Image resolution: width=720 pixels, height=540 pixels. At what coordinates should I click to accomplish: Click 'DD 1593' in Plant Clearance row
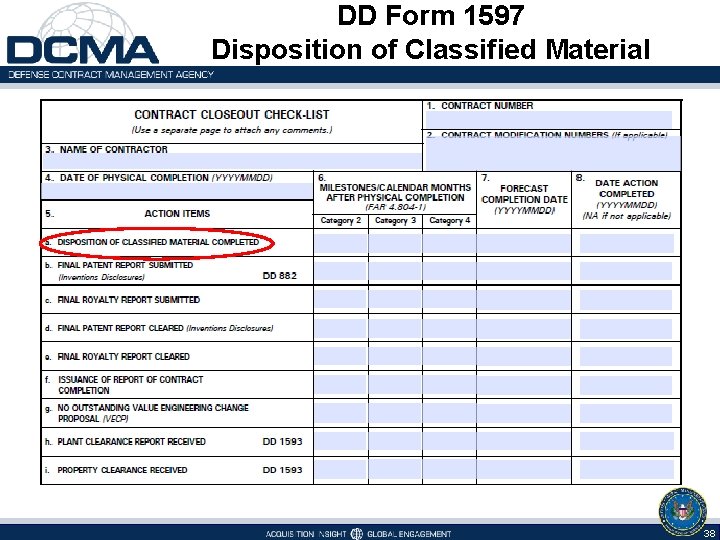pos(282,442)
